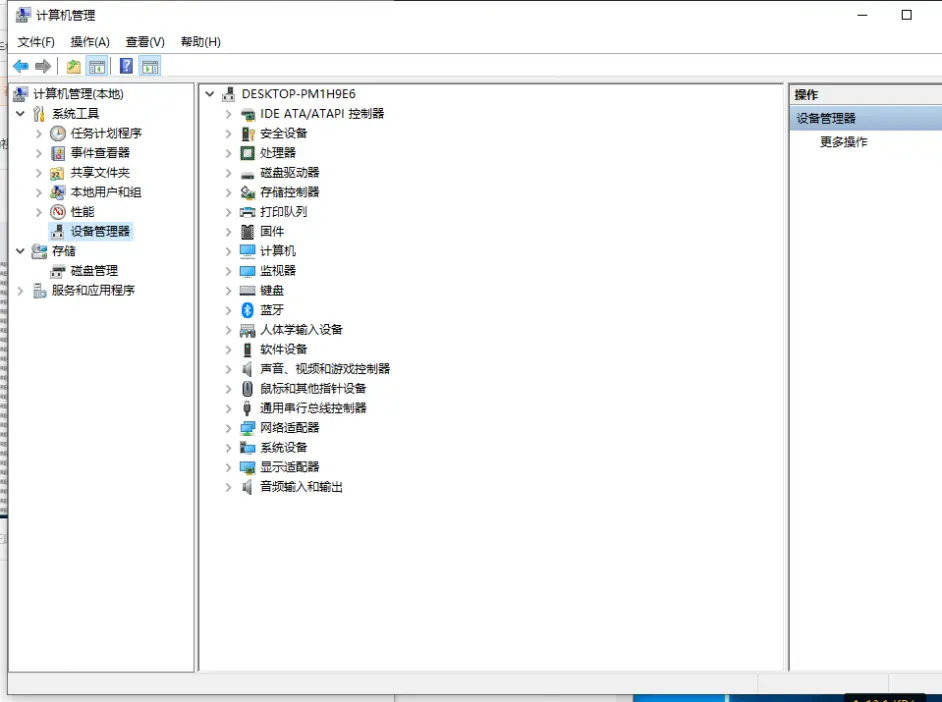
Task: Select the 性能 tree label
Action: click(82, 212)
